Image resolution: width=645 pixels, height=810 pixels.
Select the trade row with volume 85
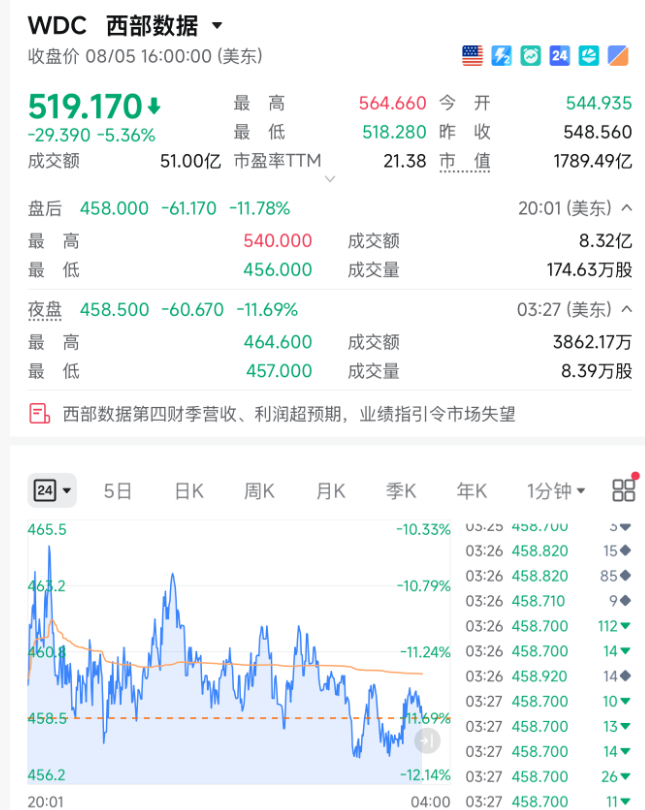coord(548,576)
